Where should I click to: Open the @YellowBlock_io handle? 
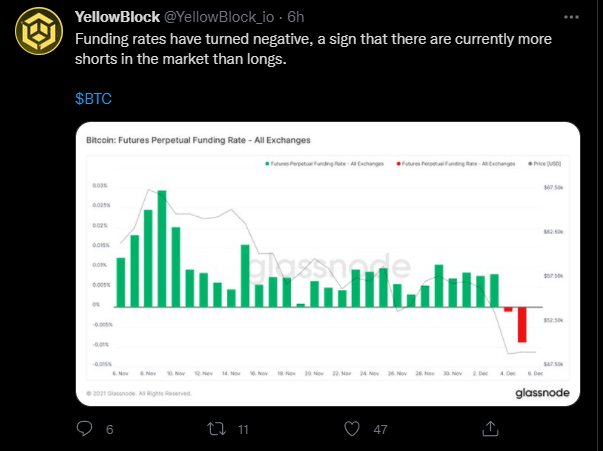point(219,17)
